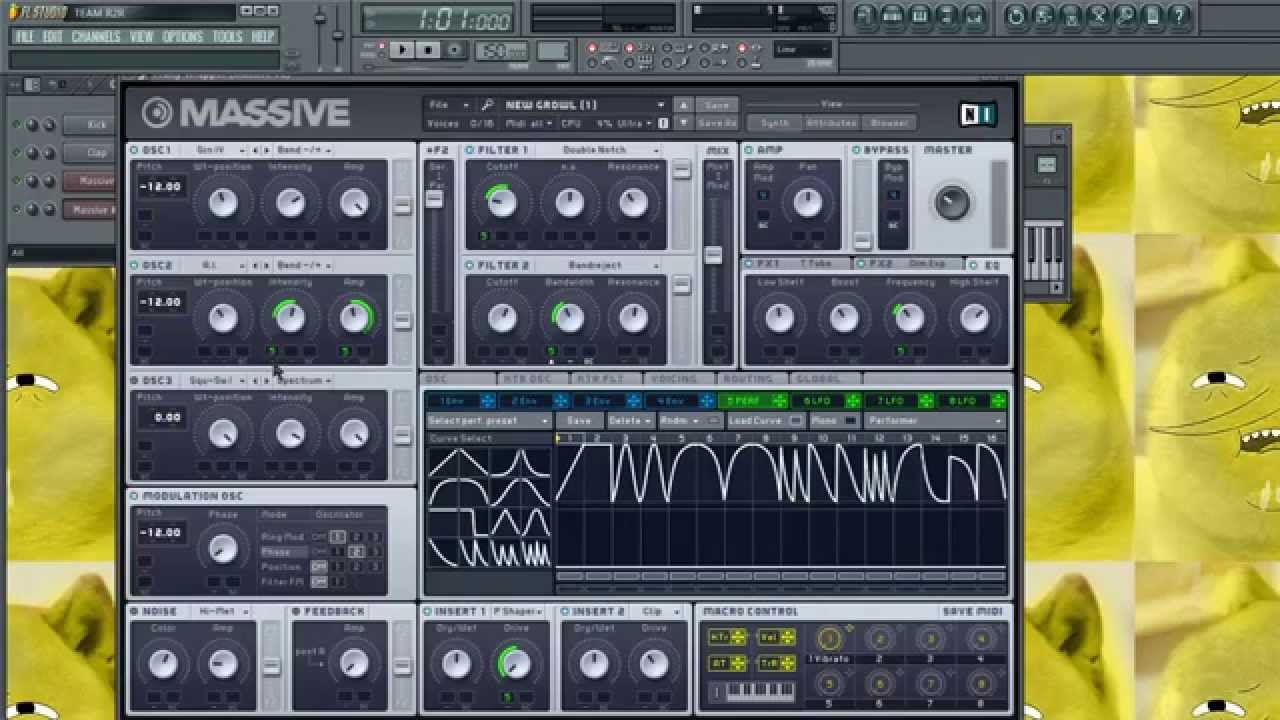The image size is (1280, 720).
Task: Click the preset search magnifier icon
Action: 487,104
